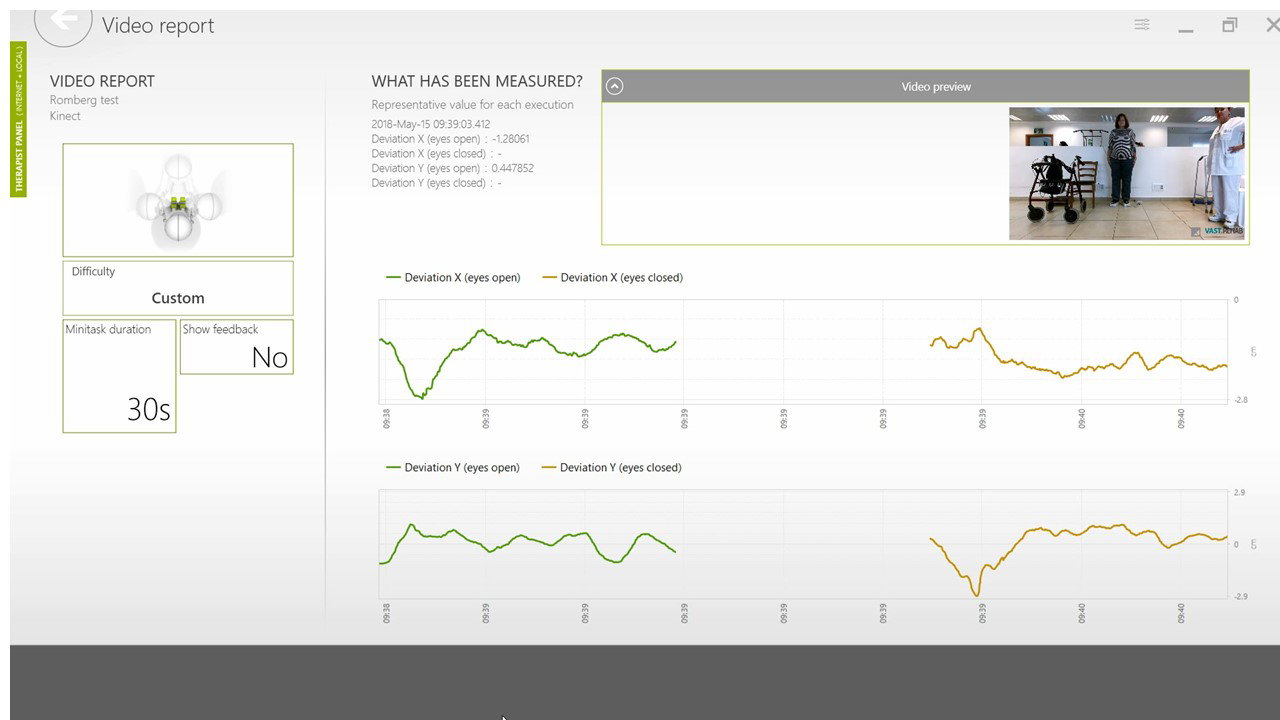Restore the window using the restore icon
This screenshot has width=1280, height=720.
tap(1229, 25)
